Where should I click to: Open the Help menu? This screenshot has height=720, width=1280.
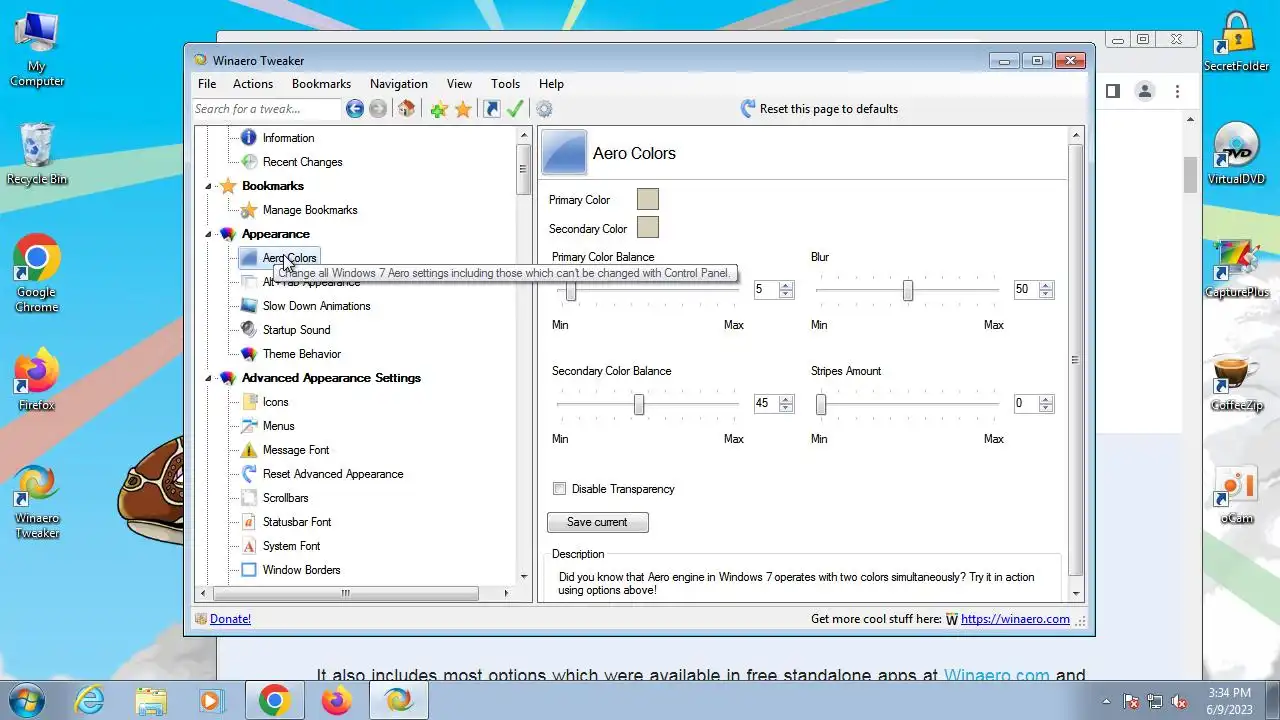click(551, 84)
